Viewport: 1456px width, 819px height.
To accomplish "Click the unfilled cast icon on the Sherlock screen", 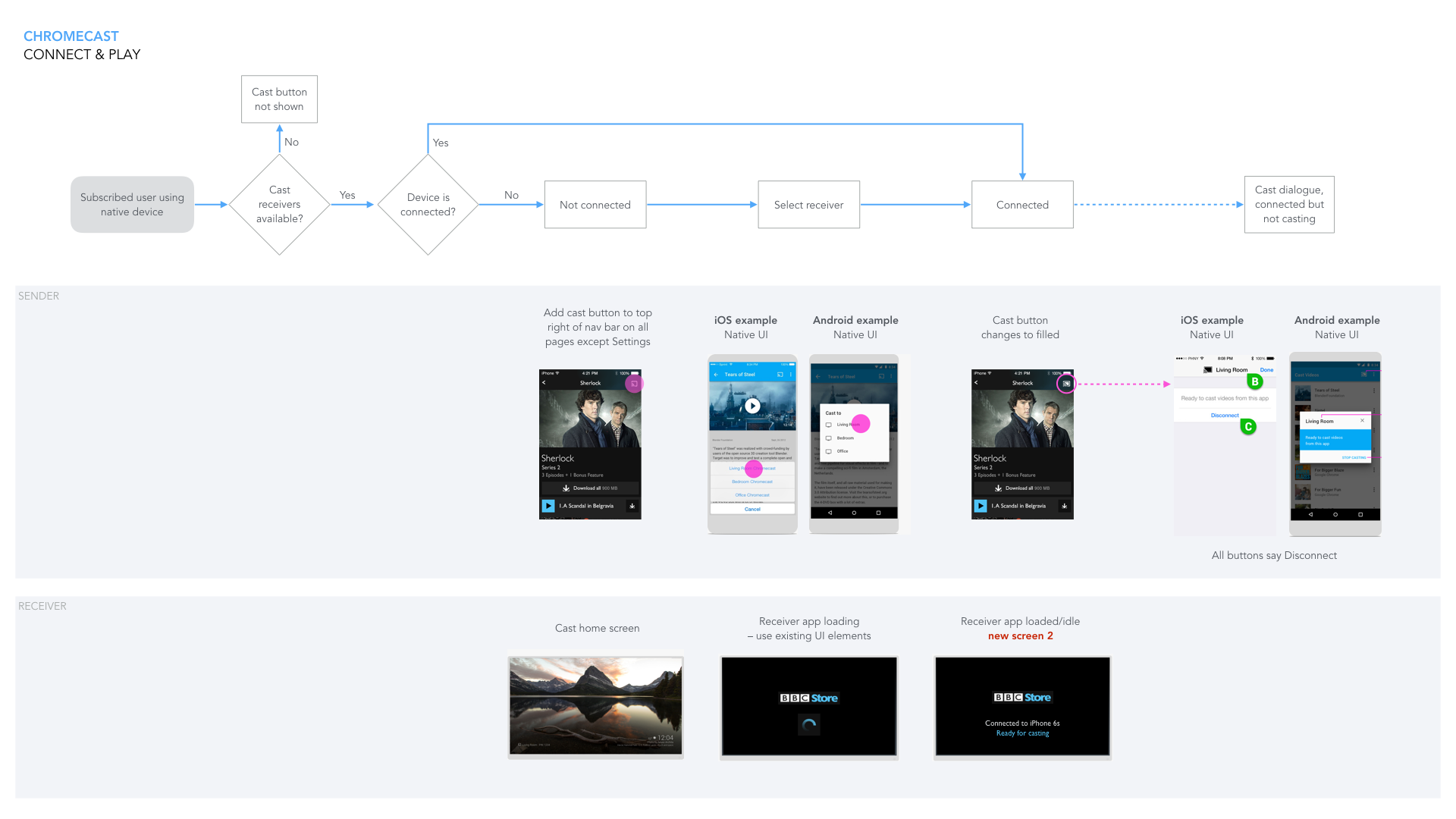I will click(634, 384).
